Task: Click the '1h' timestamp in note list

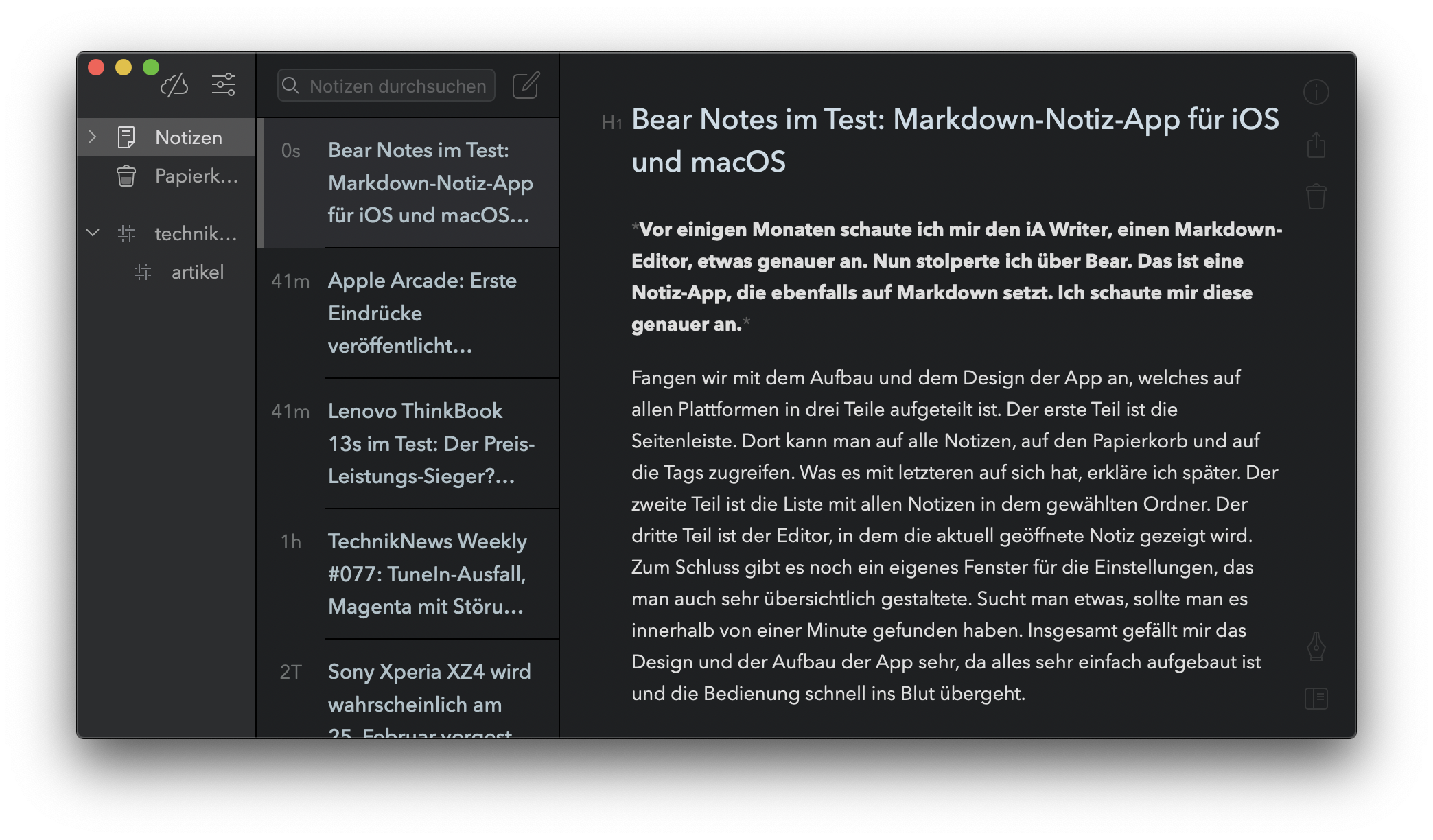Action: pos(291,542)
